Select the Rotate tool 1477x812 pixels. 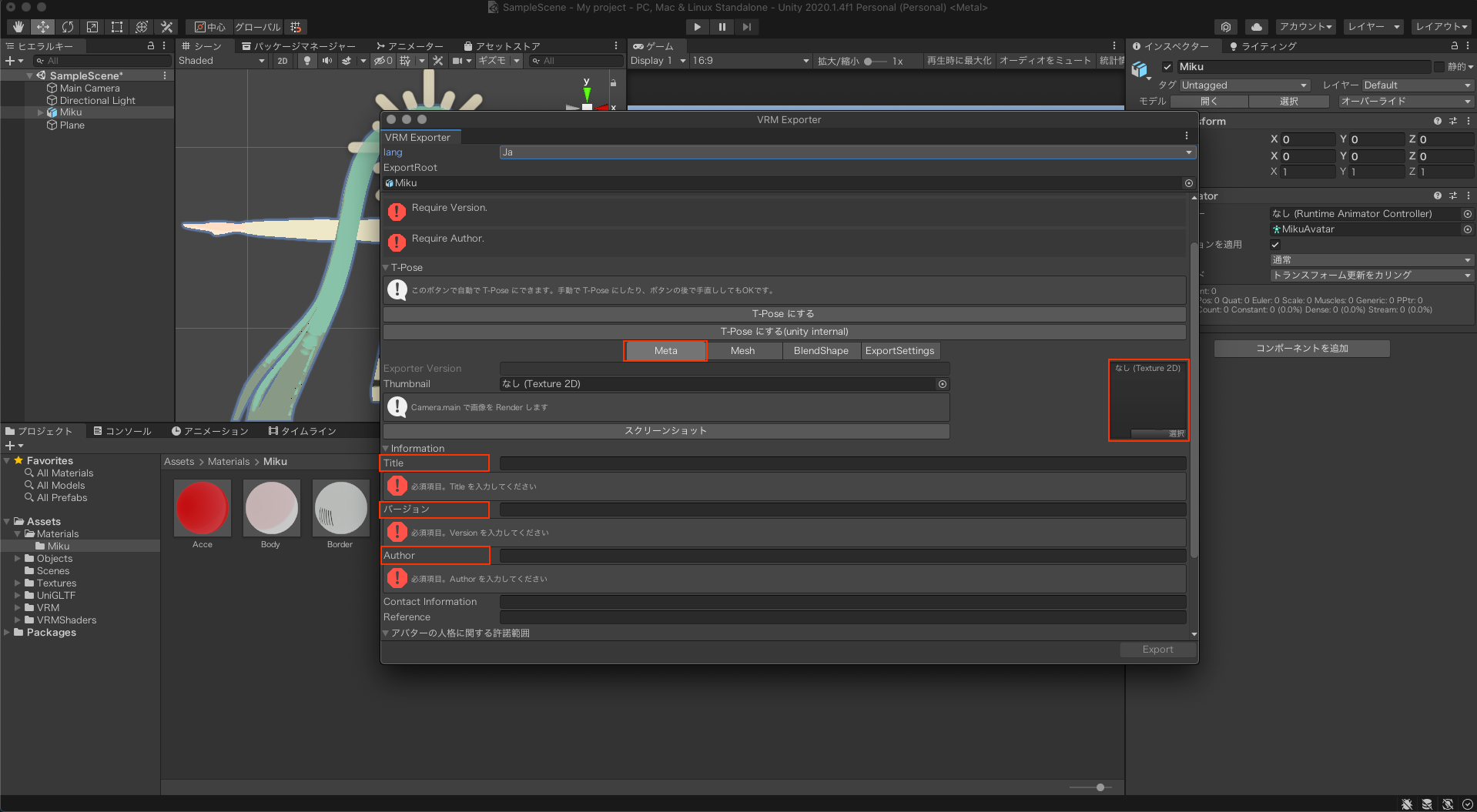[68, 27]
